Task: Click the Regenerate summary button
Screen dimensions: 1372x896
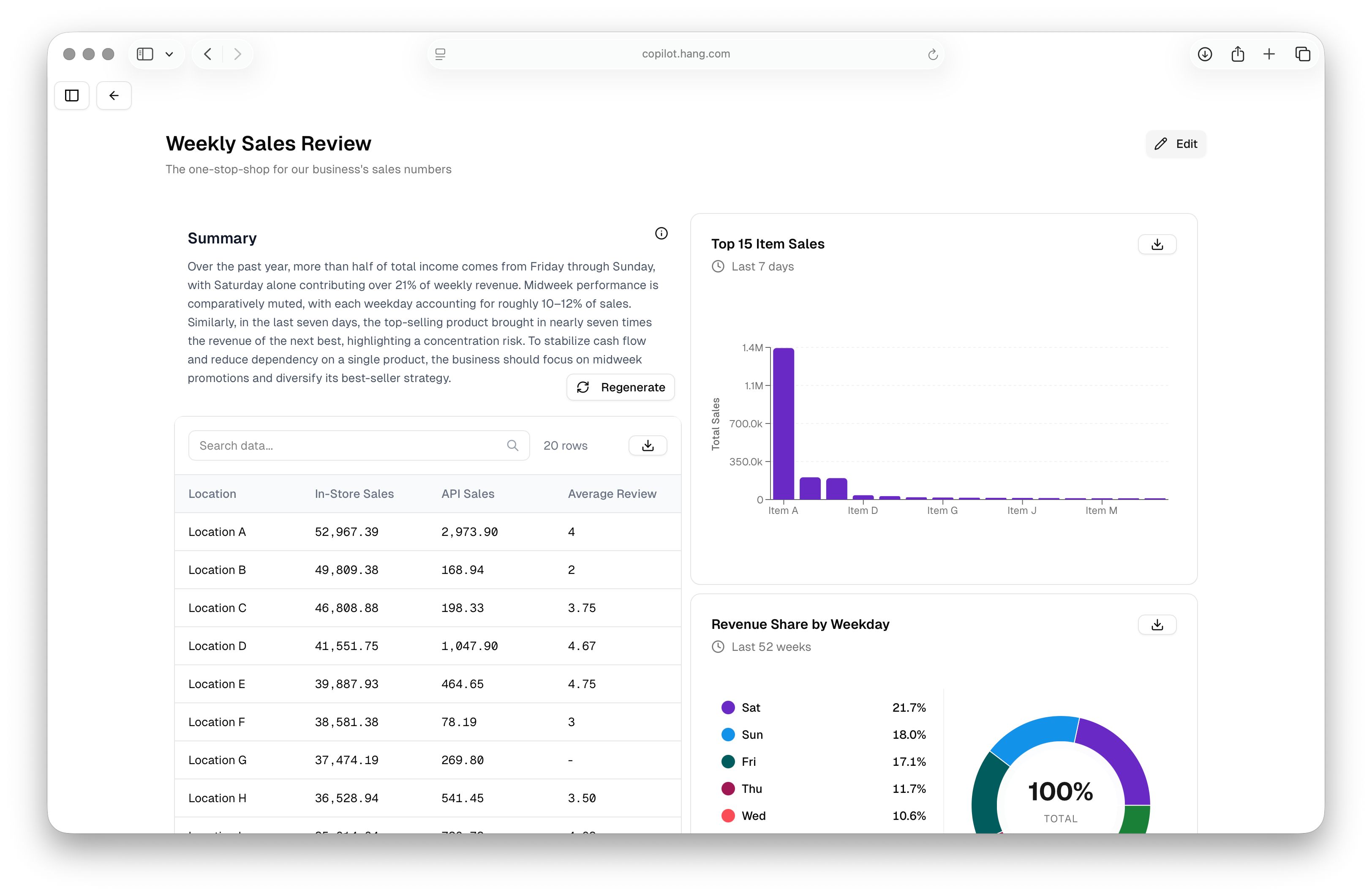Action: tap(620, 387)
